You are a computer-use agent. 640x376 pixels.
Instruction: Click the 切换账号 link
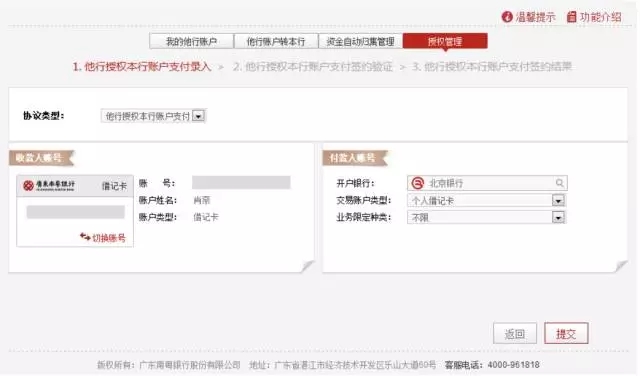[109, 238]
